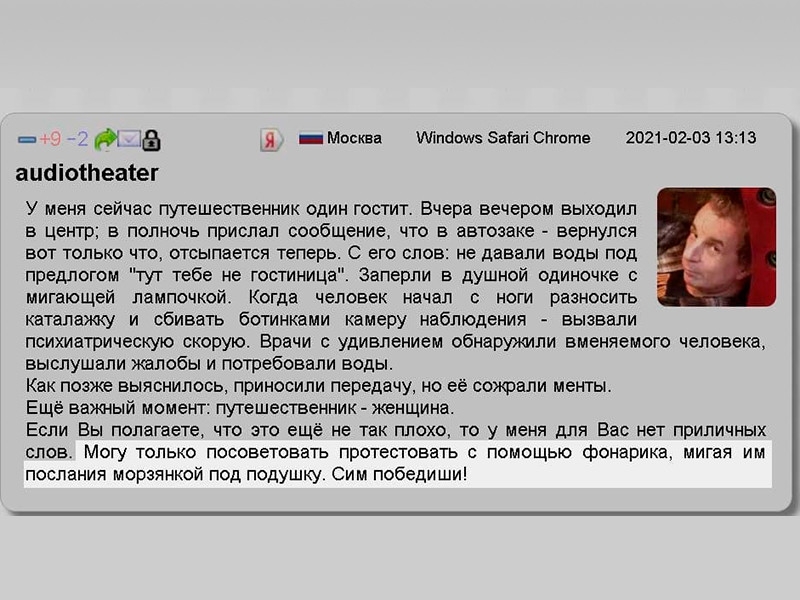Toggle message notifications via envelope
800x600 pixels.
[x=128, y=138]
